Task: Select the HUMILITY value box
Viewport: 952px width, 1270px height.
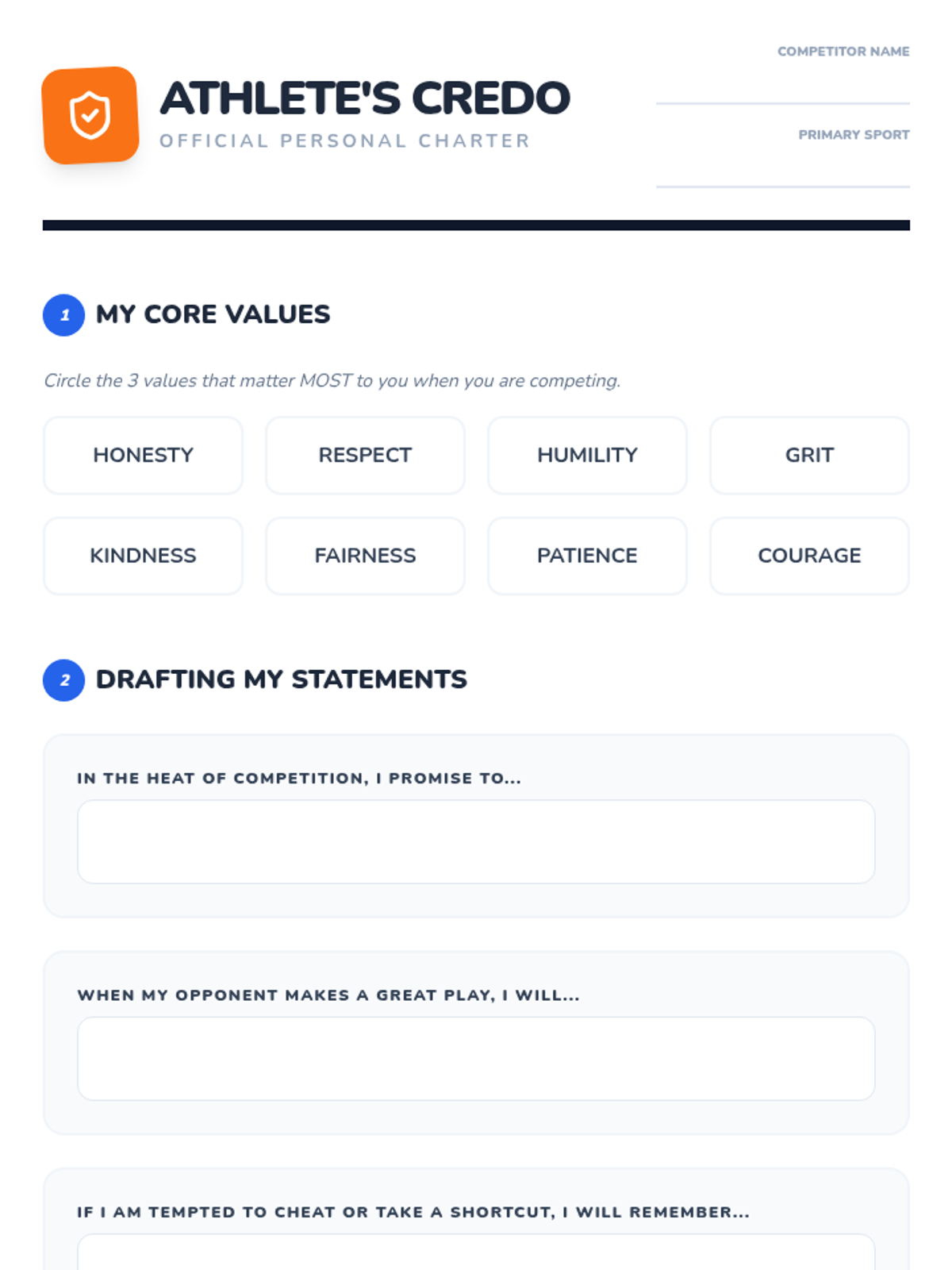Action: (587, 456)
